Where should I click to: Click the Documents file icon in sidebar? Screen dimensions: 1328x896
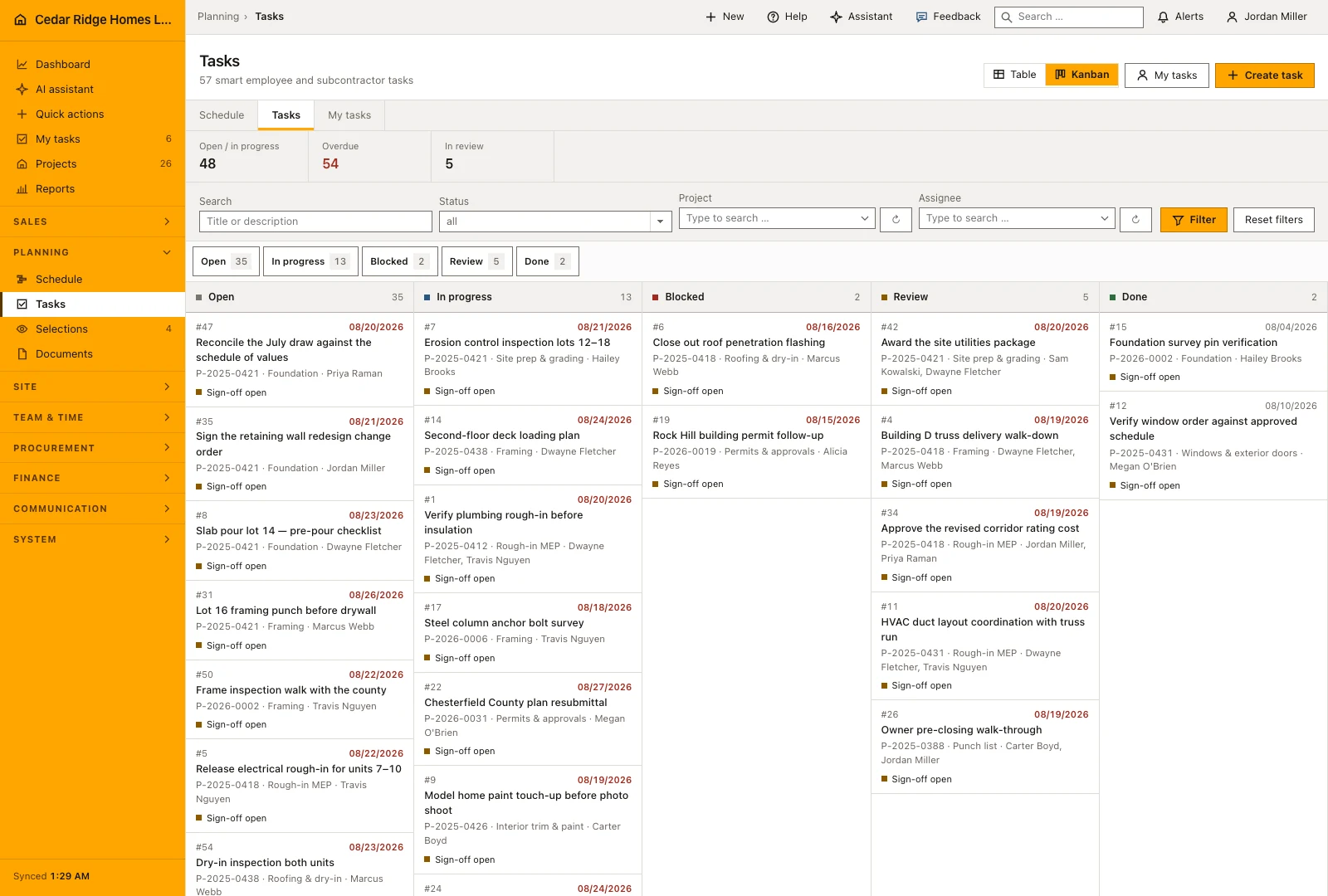point(22,354)
